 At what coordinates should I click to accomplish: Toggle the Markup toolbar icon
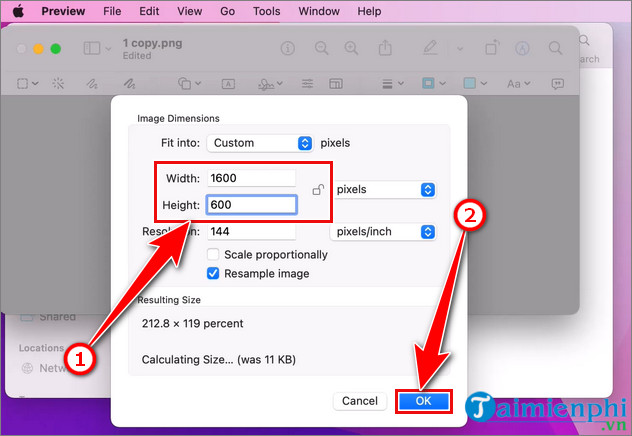pyautogui.click(x=522, y=48)
